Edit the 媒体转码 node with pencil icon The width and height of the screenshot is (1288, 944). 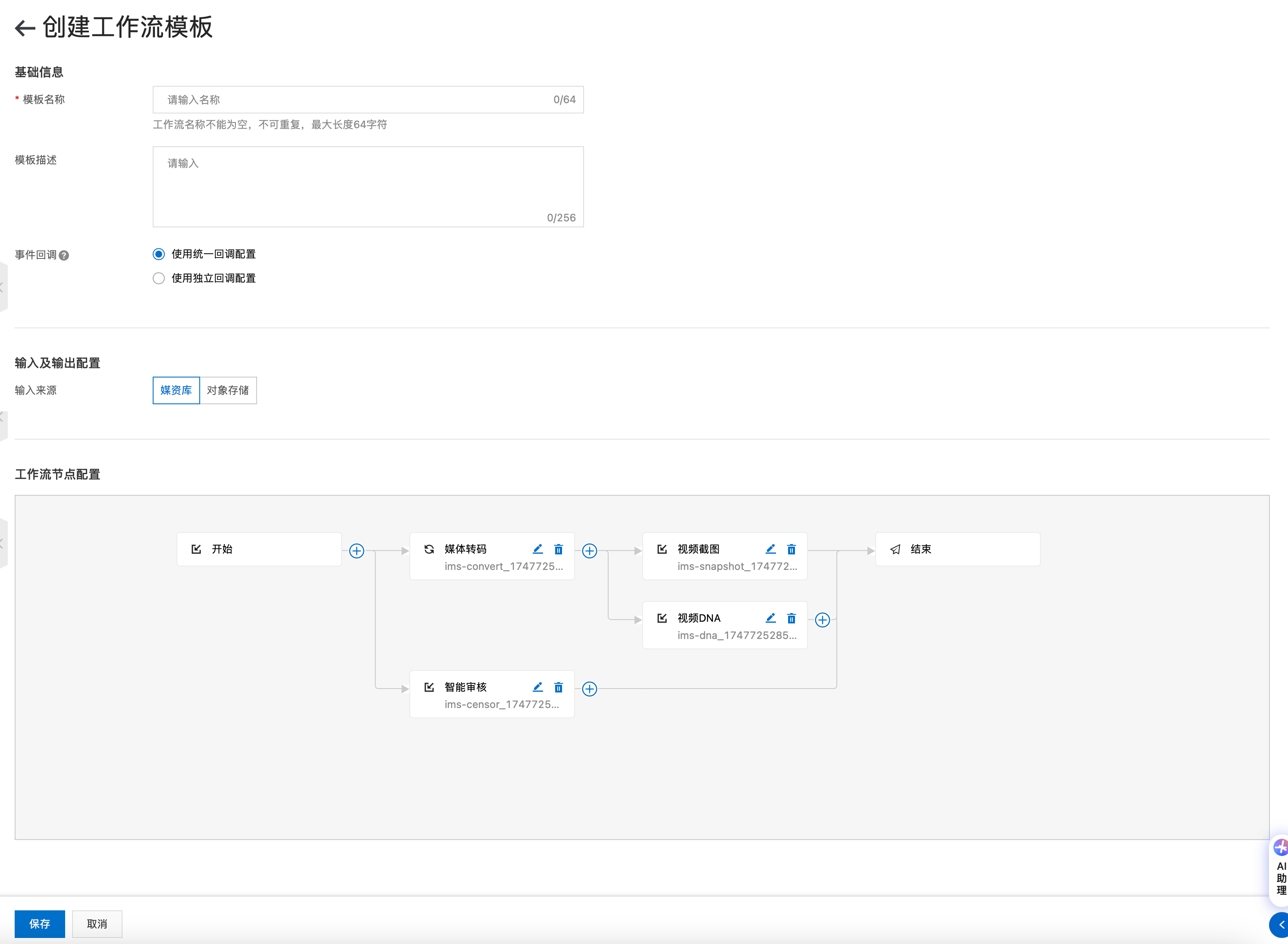tap(537, 549)
